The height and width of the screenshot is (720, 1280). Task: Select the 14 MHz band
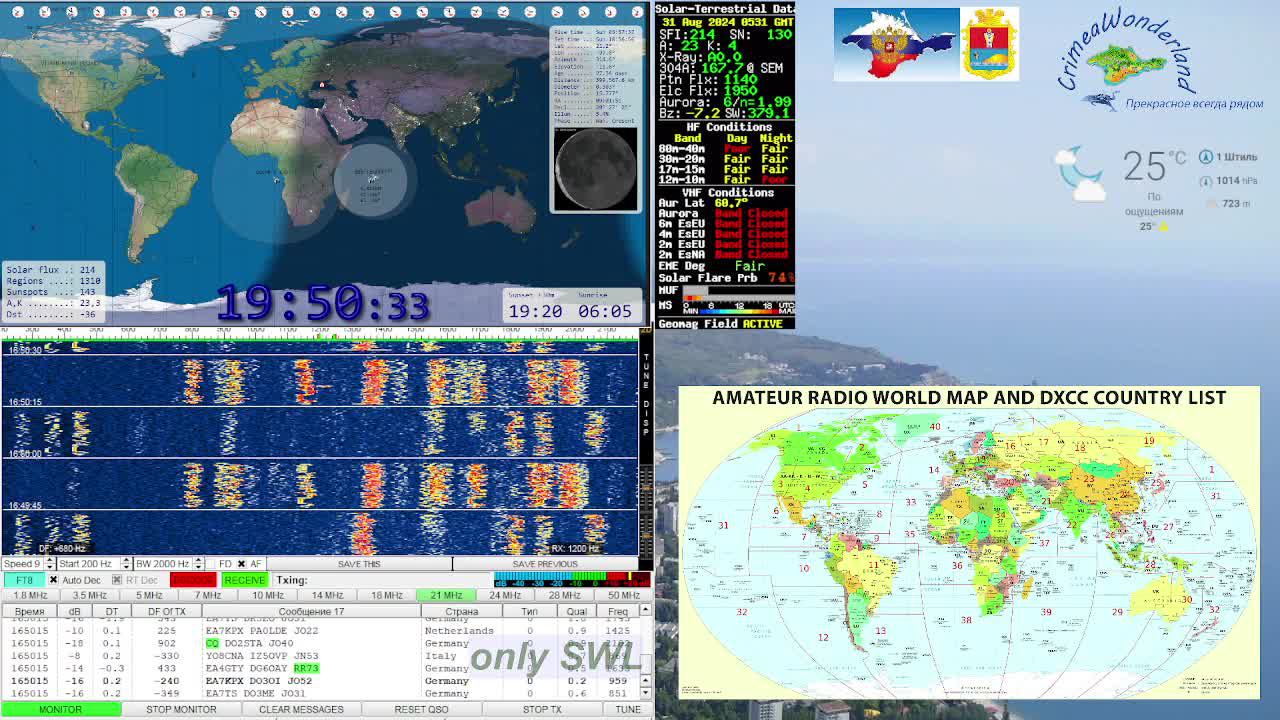pyautogui.click(x=327, y=595)
